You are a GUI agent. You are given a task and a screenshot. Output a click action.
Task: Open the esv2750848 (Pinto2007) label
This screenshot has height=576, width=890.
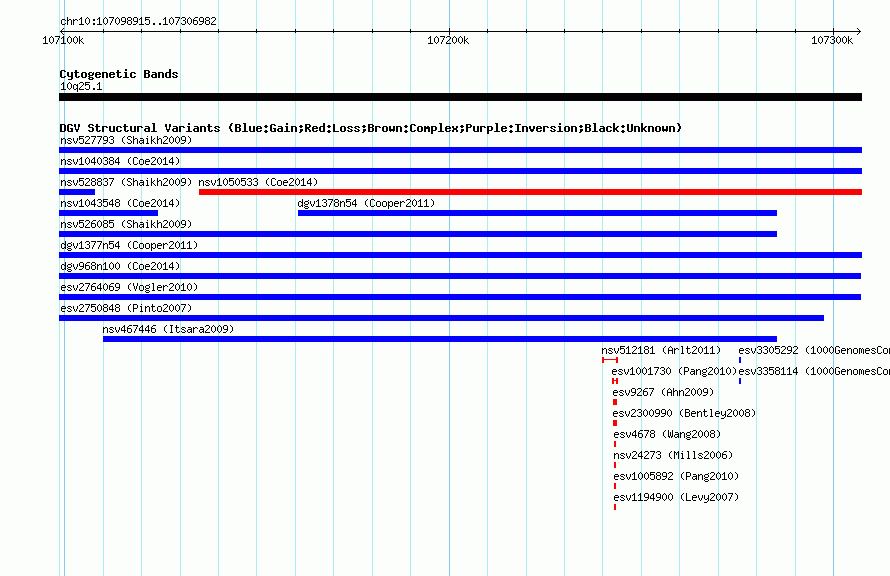tap(126, 308)
